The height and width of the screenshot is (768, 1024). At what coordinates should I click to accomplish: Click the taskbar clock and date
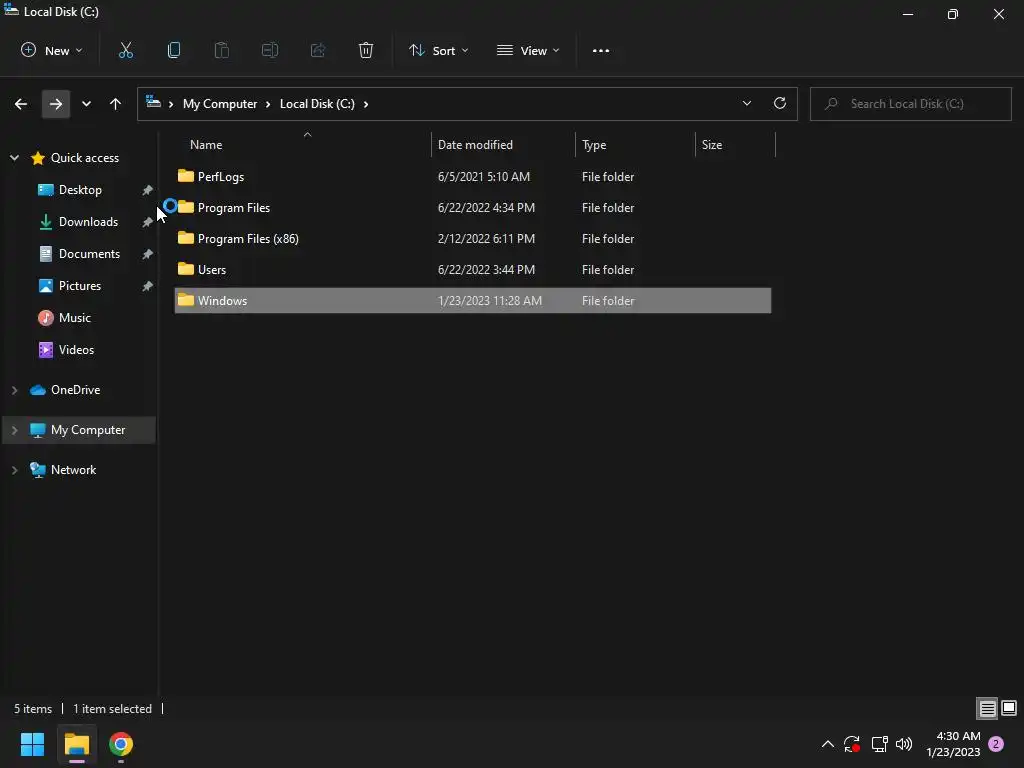pyautogui.click(x=953, y=744)
